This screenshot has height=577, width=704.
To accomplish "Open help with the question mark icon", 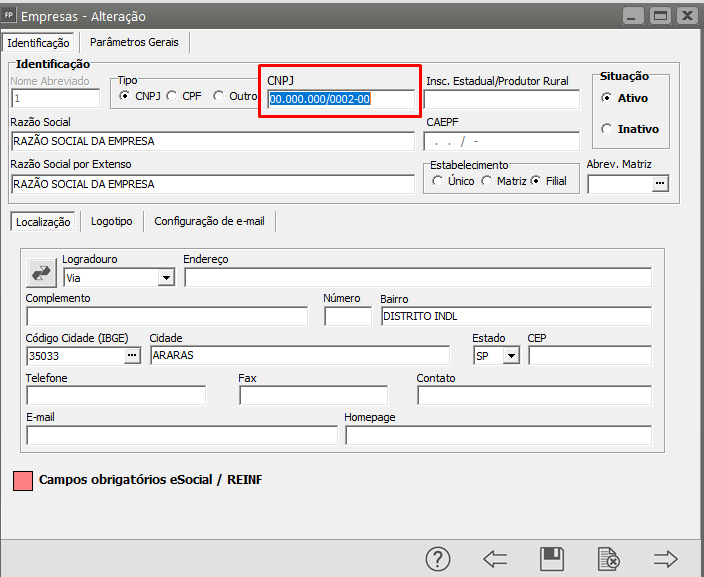I will tap(438, 559).
